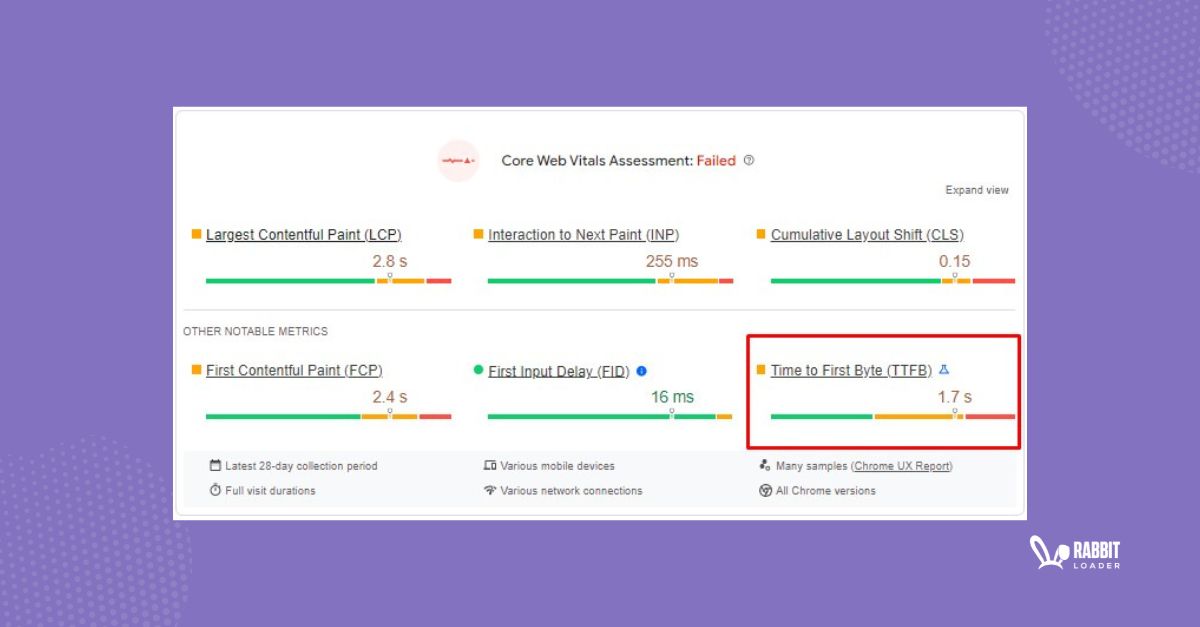Click the Rabbit Loader logo
The width and height of the screenshot is (1200, 627).
click(x=1076, y=553)
